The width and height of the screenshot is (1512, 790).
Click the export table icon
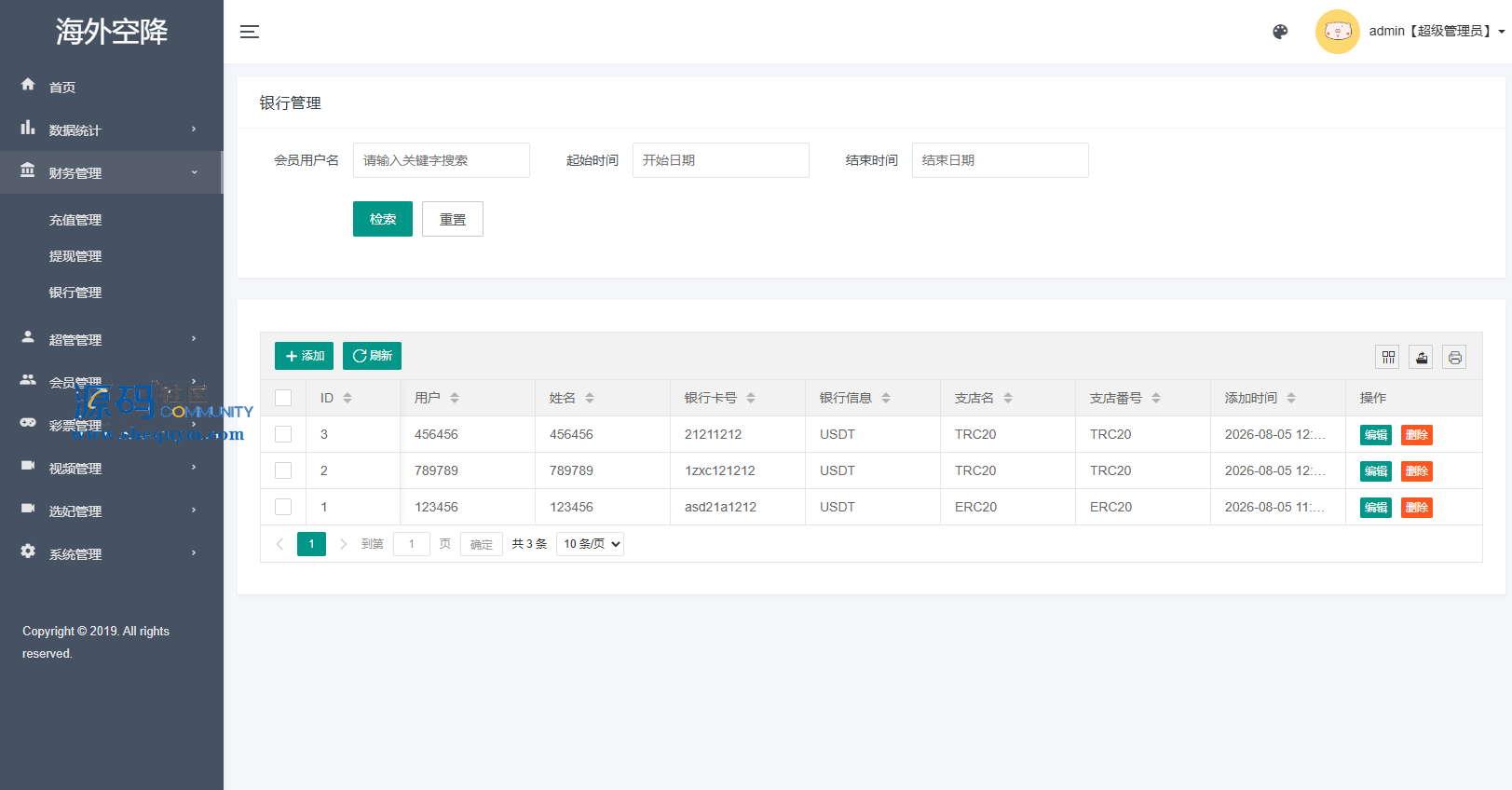pos(1422,357)
